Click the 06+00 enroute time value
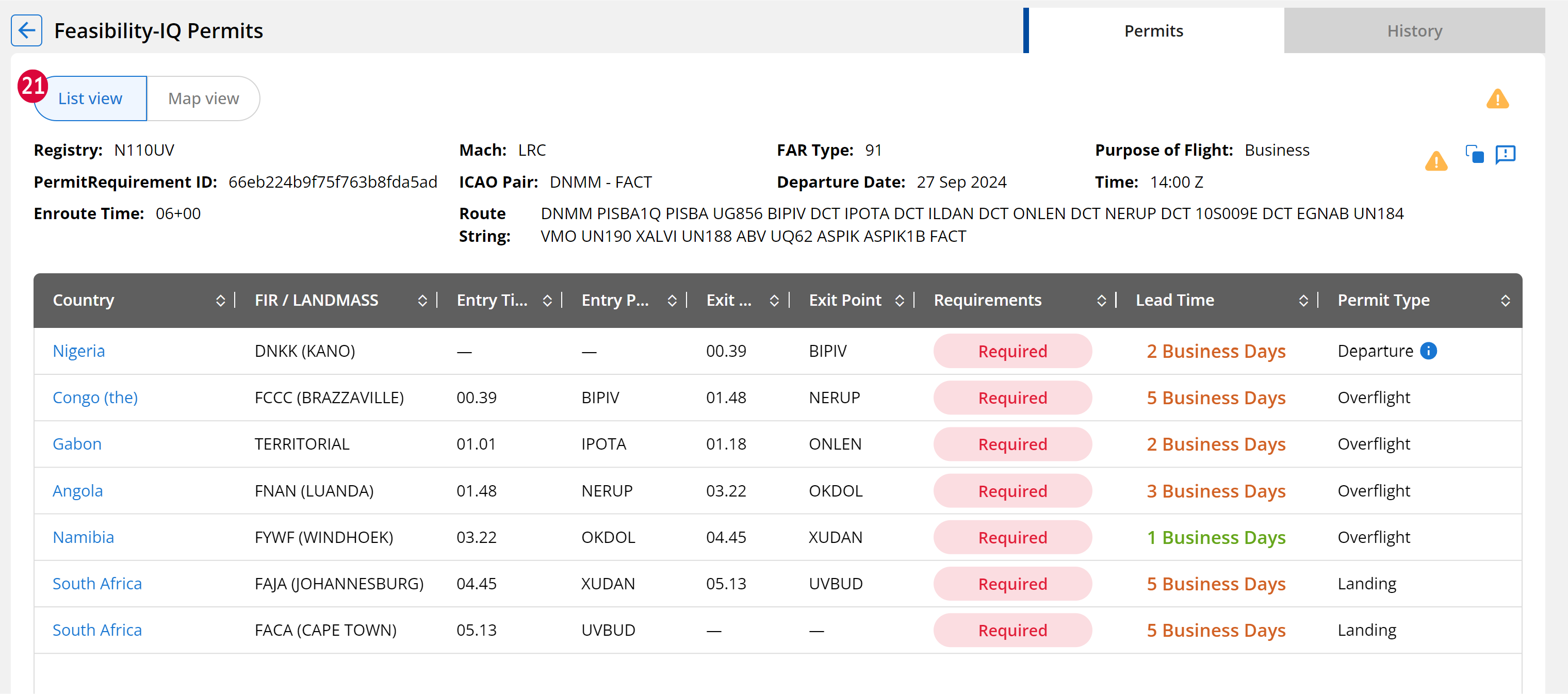Viewport: 1568px width, 694px height. 178,213
